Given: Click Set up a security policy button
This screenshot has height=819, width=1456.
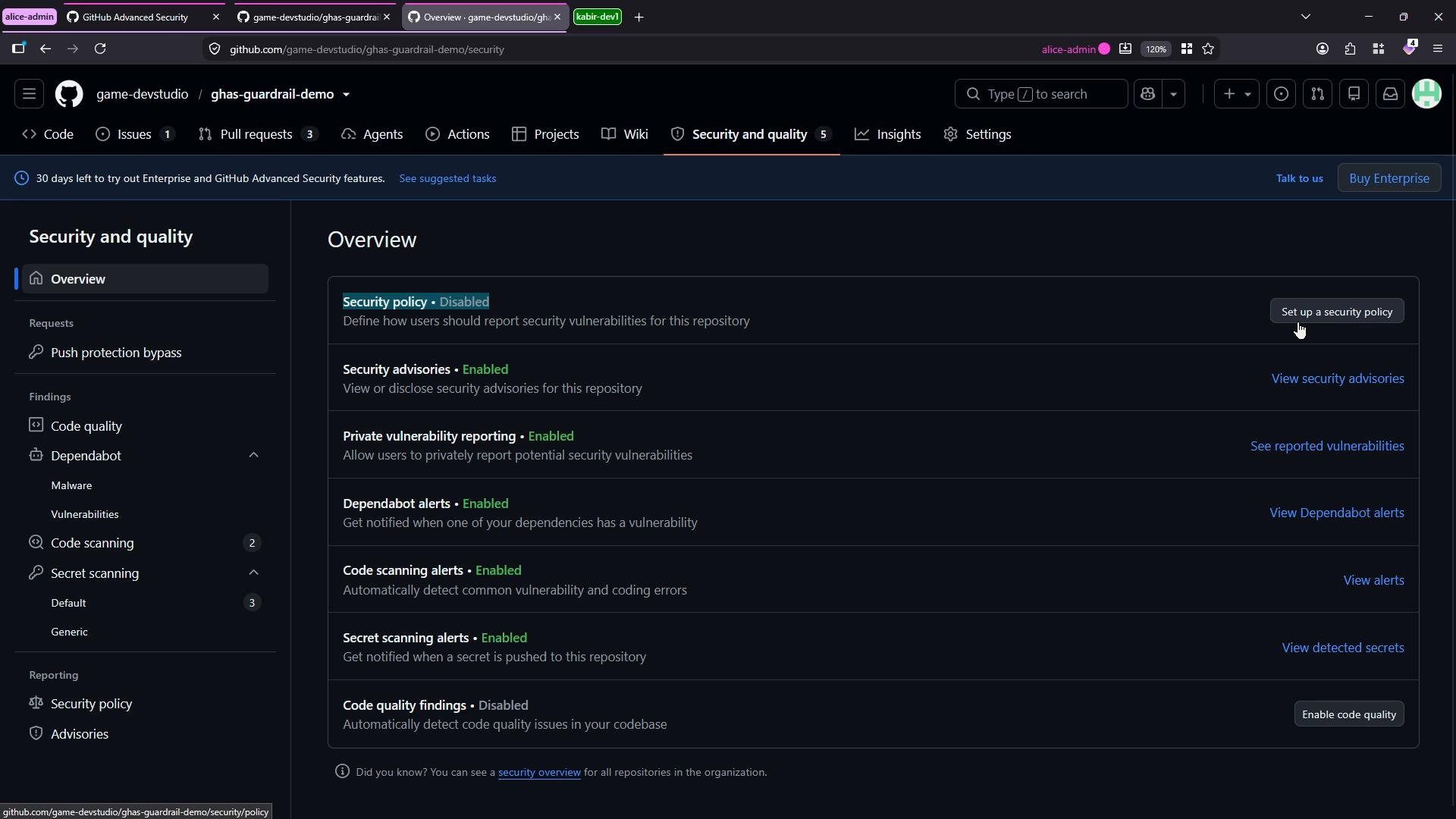Looking at the screenshot, I should [1337, 312].
